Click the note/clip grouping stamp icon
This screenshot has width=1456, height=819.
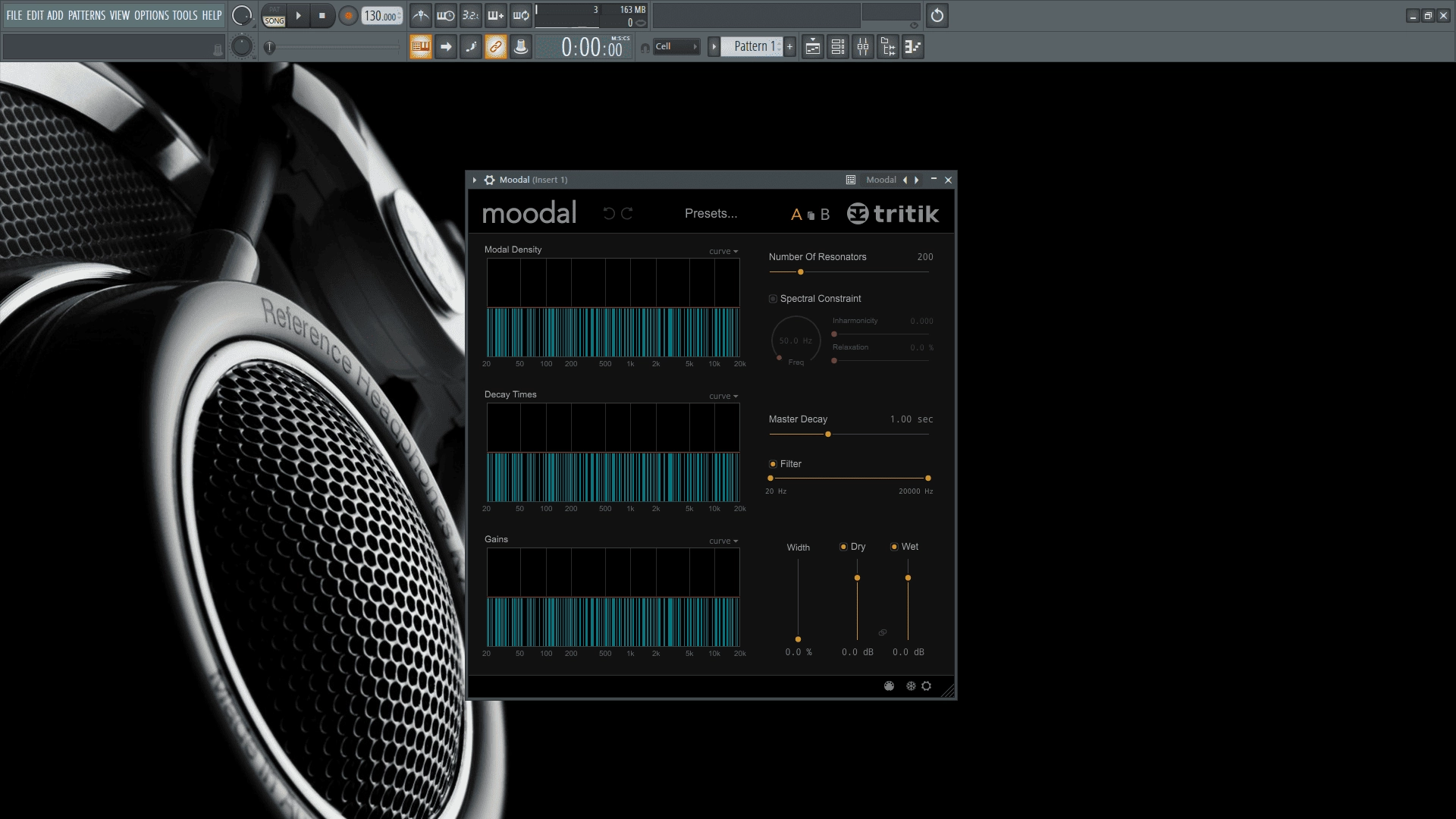(x=521, y=47)
